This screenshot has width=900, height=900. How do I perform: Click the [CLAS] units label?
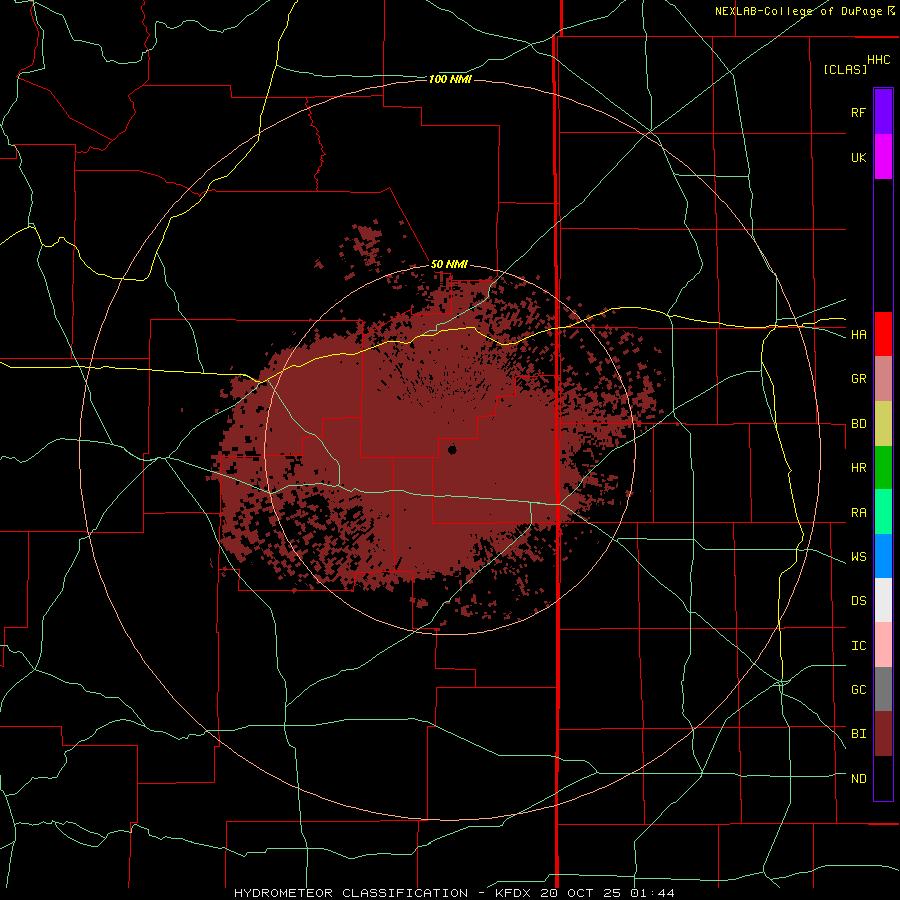tap(845, 69)
